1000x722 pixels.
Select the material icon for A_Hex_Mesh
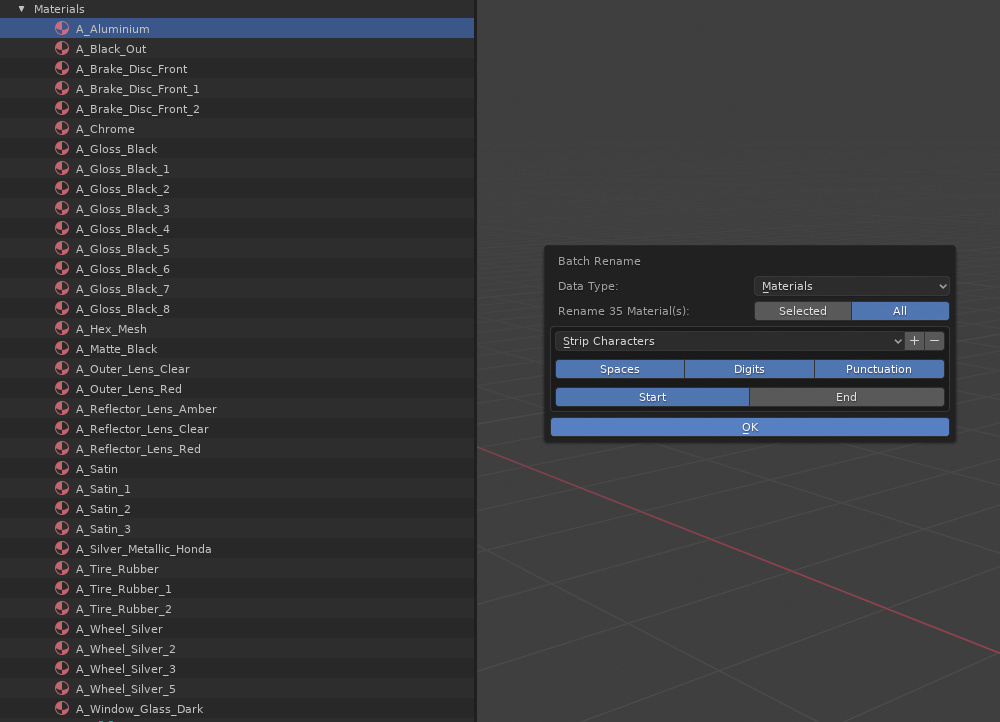[x=61, y=328]
